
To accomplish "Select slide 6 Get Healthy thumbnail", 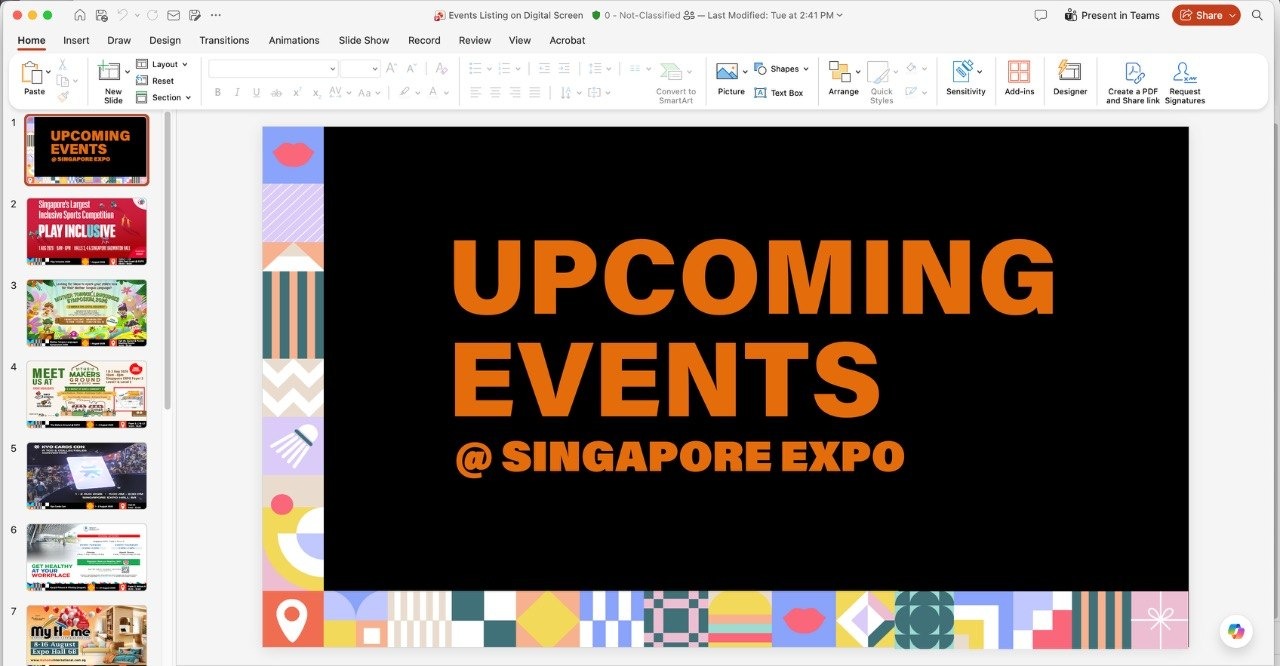I will click(87, 557).
